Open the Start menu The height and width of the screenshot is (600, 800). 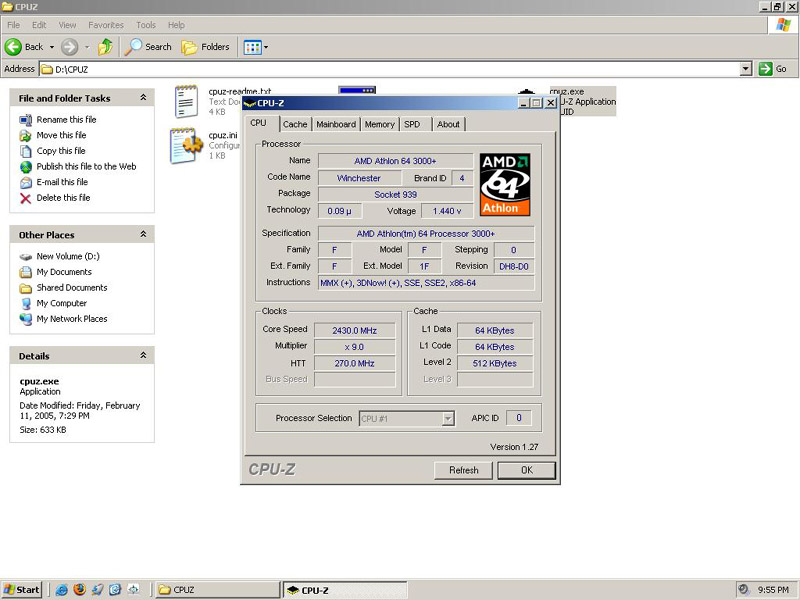tap(21, 590)
